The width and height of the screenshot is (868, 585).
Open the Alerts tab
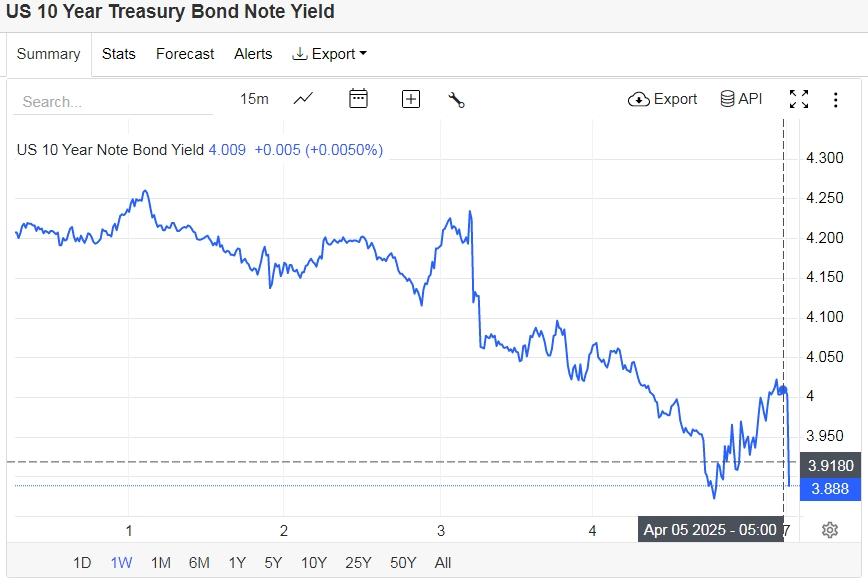coord(253,54)
